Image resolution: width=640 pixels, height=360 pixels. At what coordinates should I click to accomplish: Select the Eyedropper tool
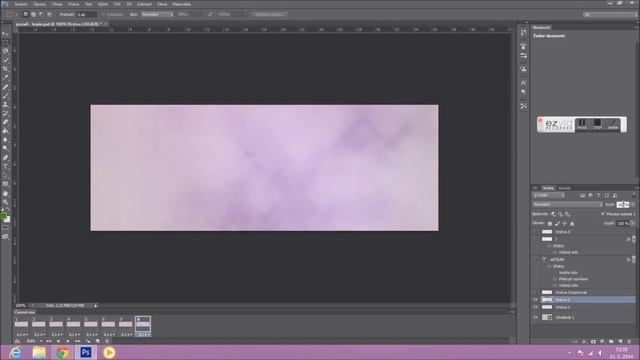tap(5, 78)
